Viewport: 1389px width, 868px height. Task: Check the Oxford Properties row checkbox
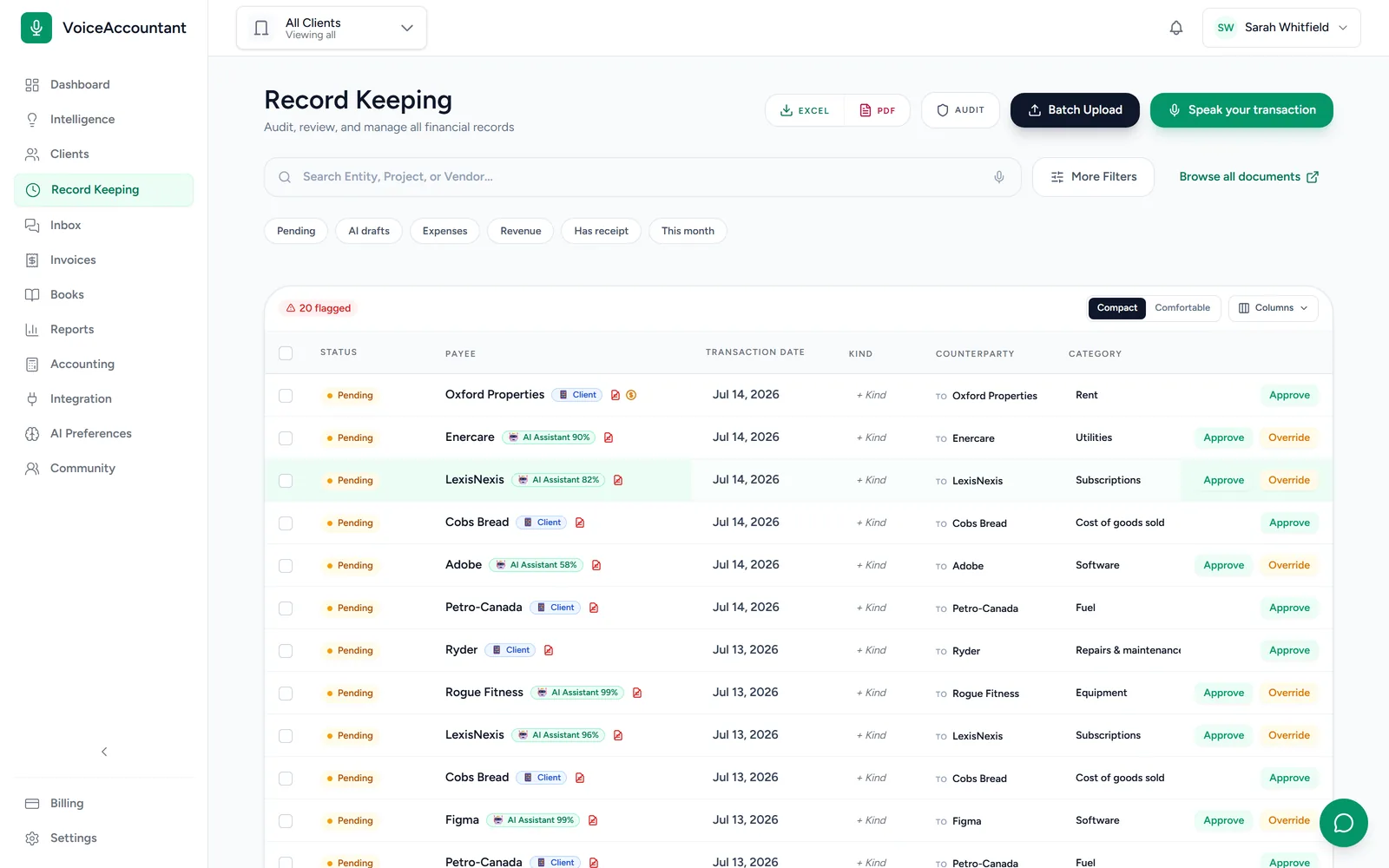click(286, 396)
